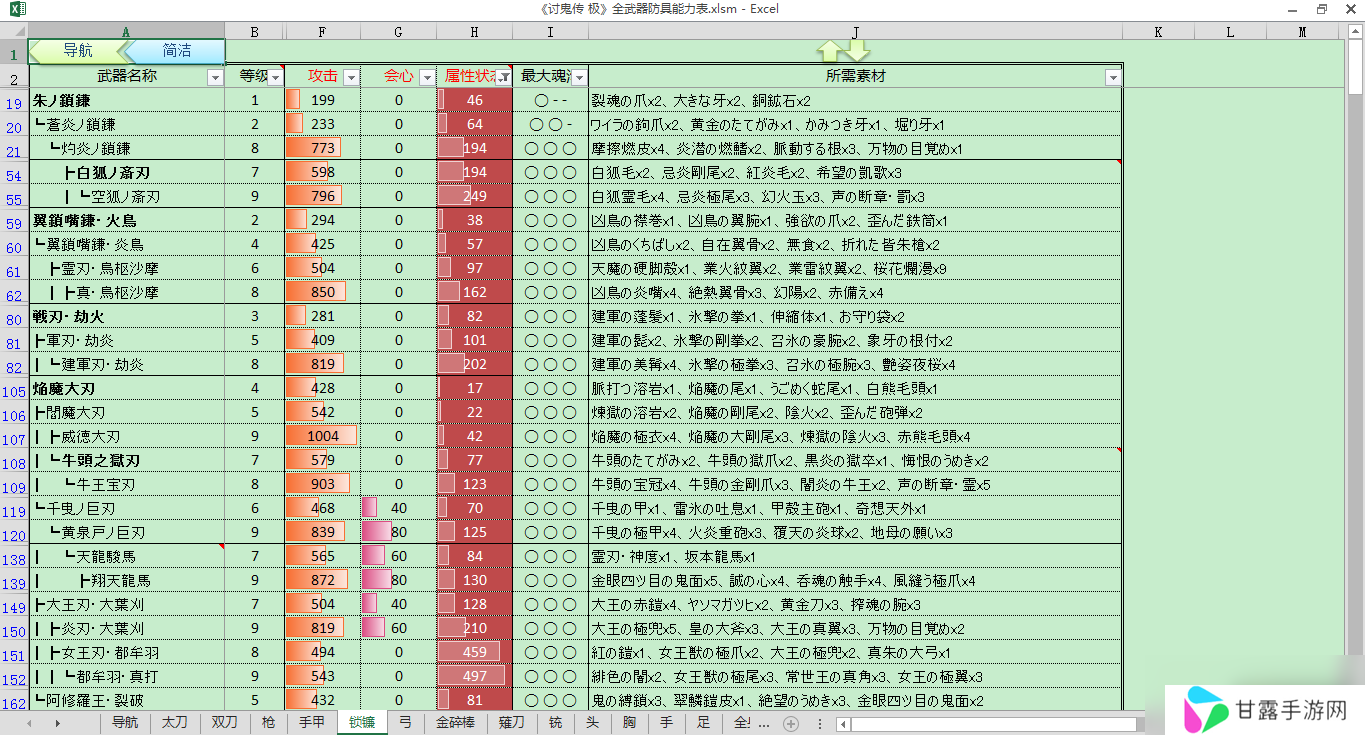This screenshot has height=735, width=1365.
Task: Click the 焔魔大刃 weapon name cell
Action: (x=127, y=388)
